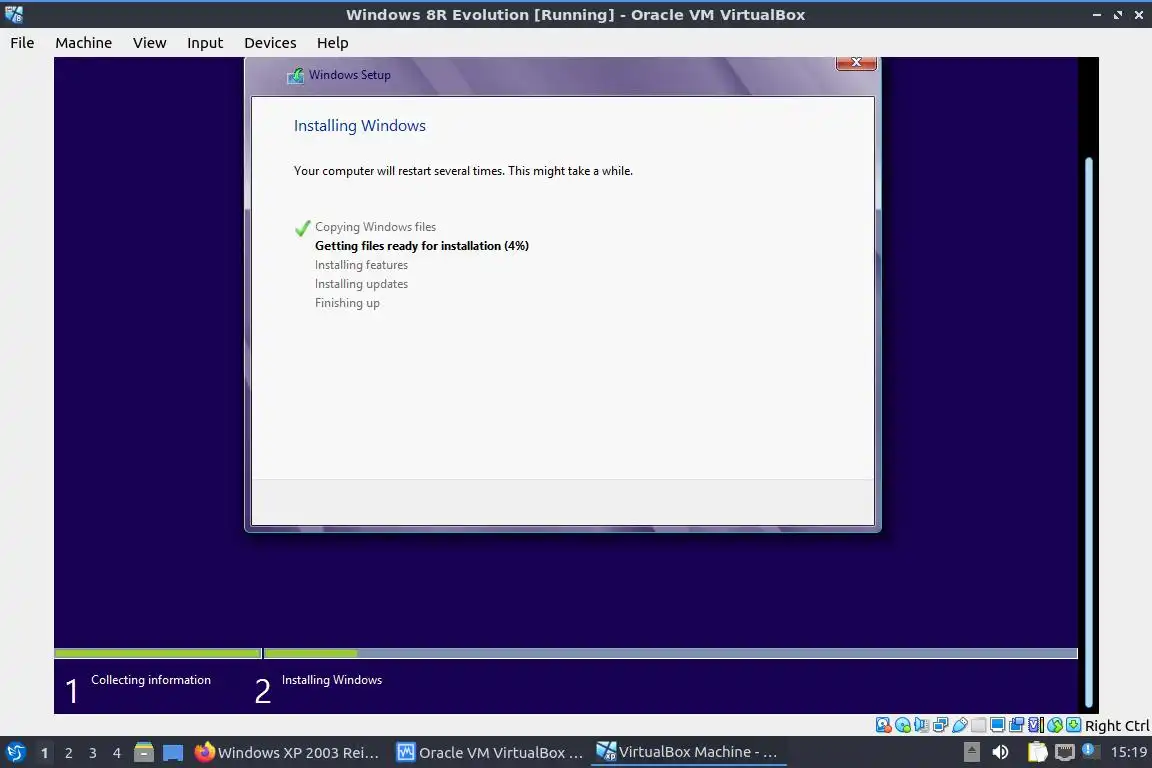Close the Windows Setup dialog
Screen dimensions: 1152x768
(x=856, y=63)
